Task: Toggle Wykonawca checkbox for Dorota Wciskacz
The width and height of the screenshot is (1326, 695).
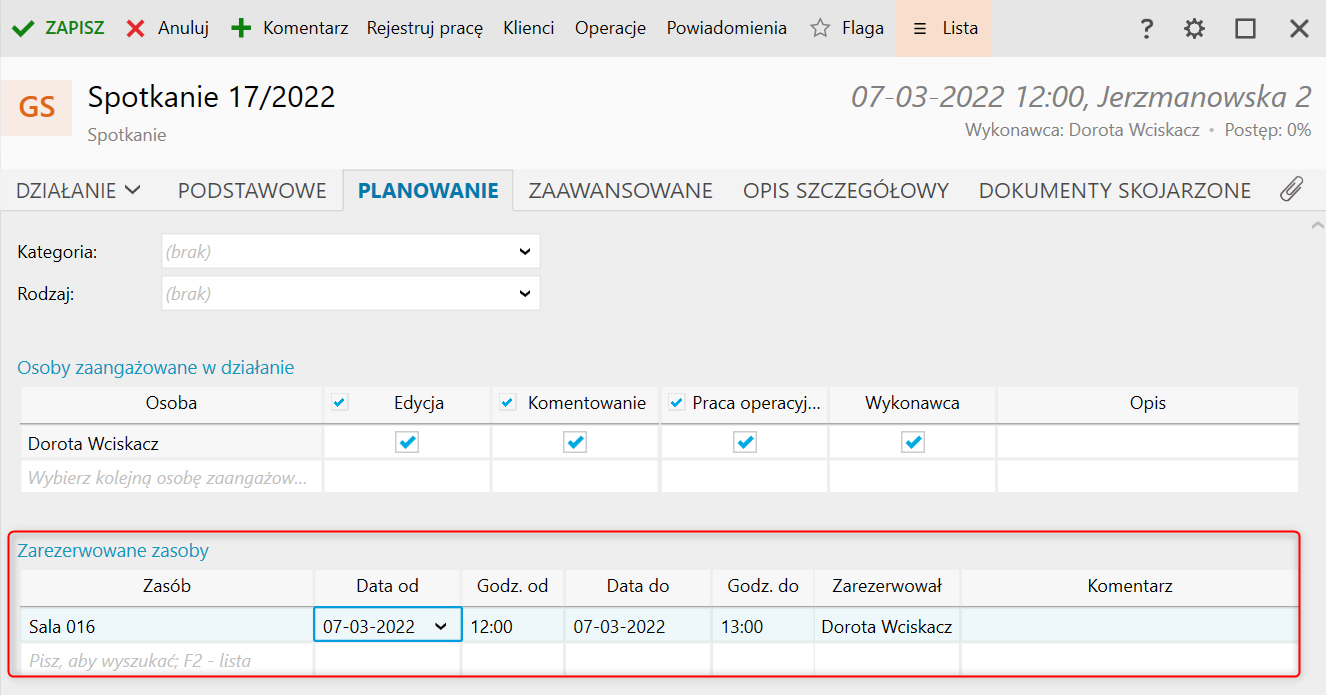Action: pos(913,442)
